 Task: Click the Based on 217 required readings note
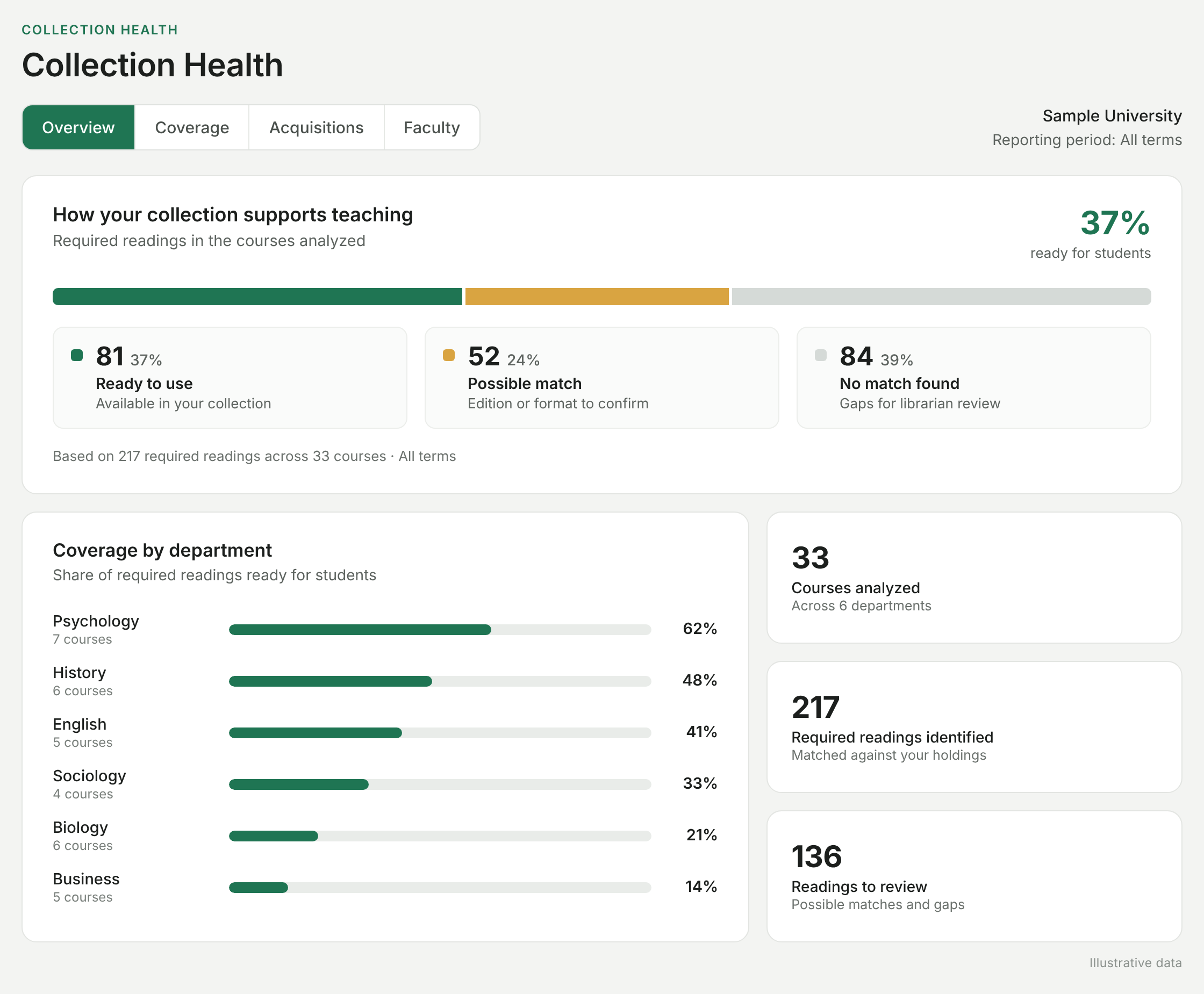click(x=254, y=456)
